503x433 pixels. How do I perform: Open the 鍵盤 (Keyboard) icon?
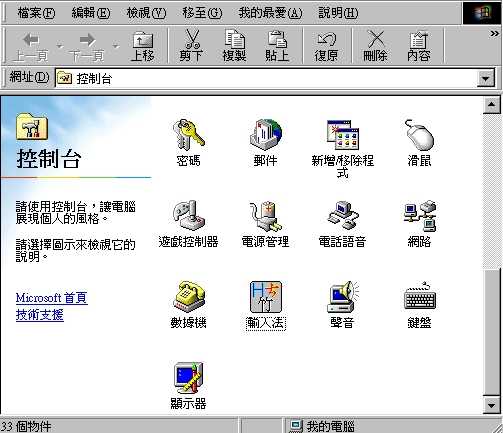click(x=419, y=305)
